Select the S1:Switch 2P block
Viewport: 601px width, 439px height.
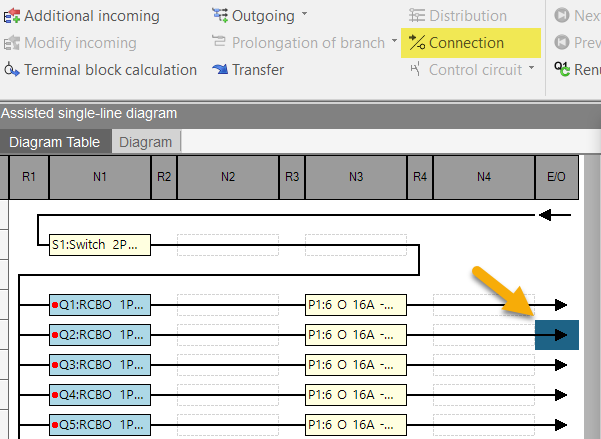click(100, 245)
